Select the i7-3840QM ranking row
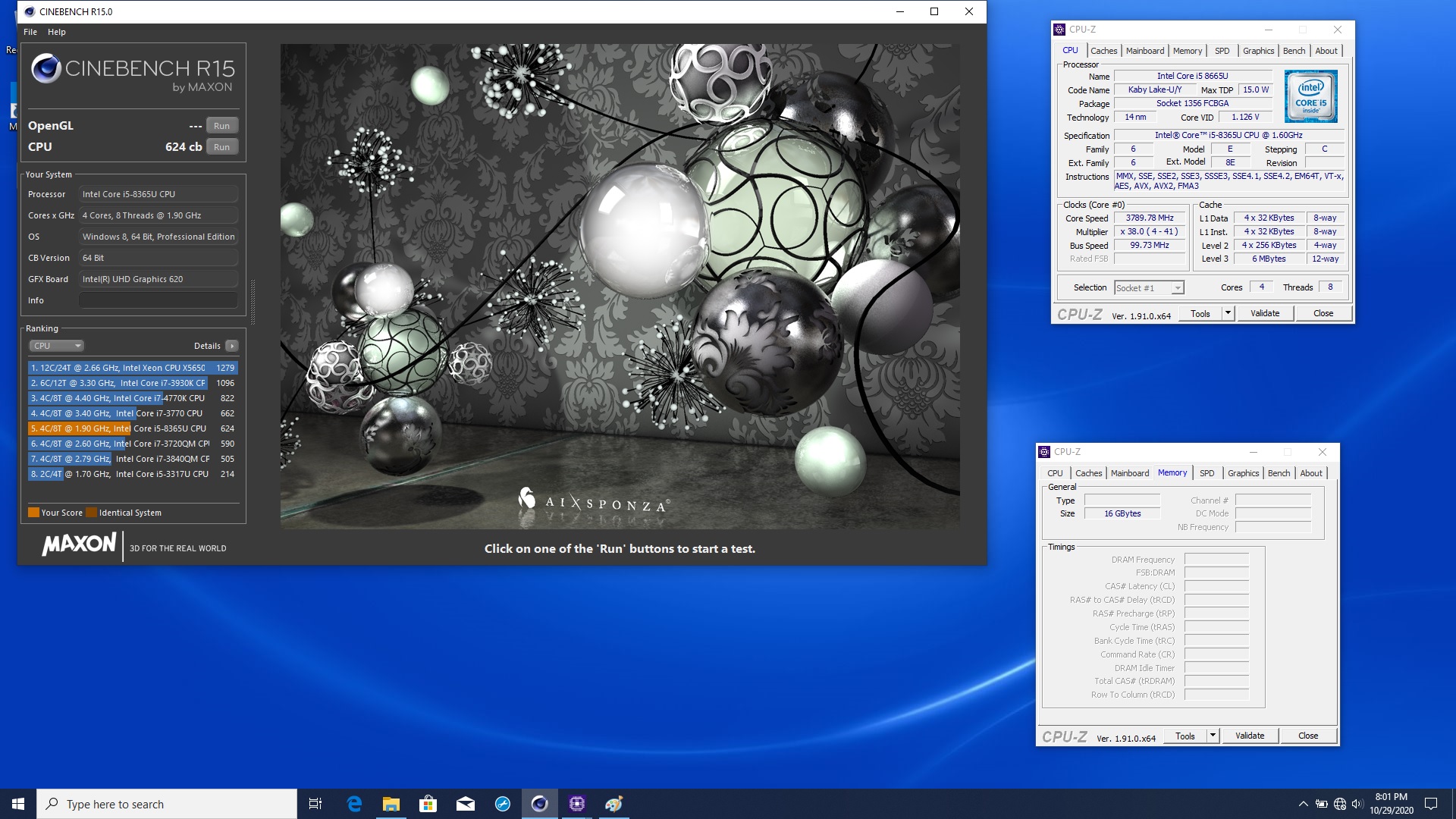 tap(133, 459)
